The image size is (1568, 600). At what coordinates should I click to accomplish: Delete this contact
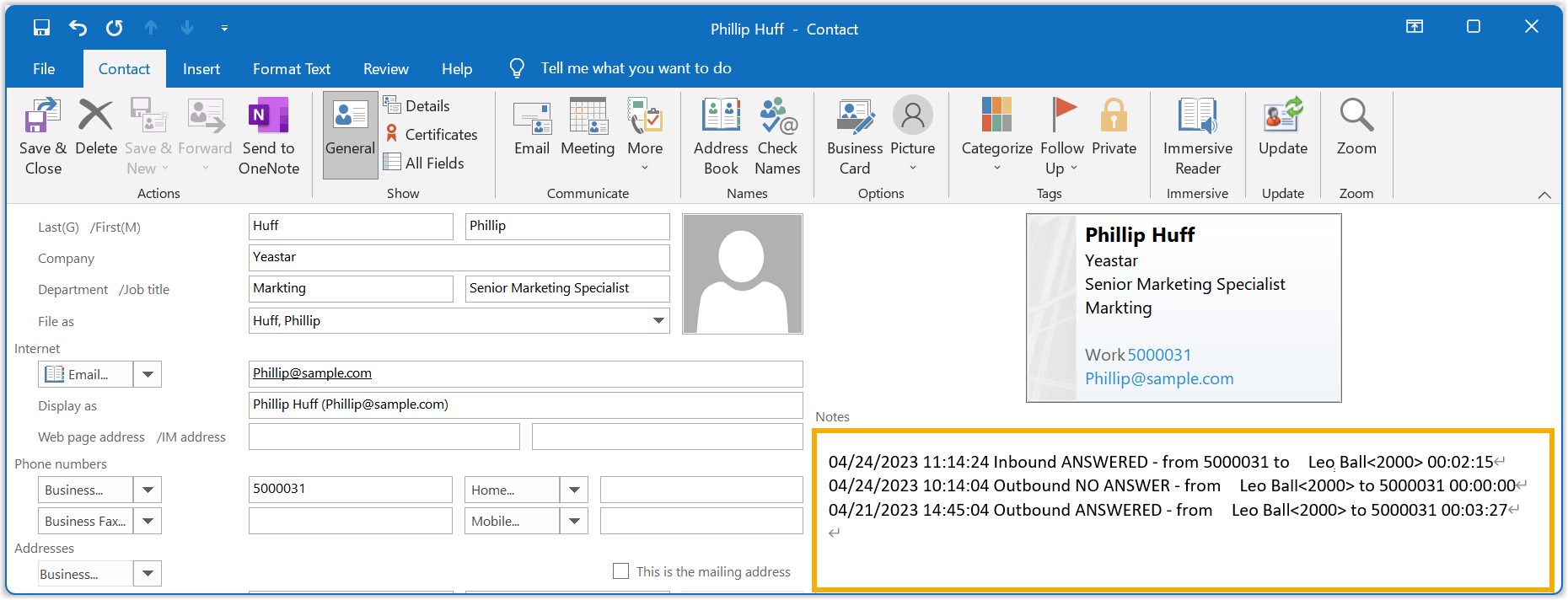point(96,126)
